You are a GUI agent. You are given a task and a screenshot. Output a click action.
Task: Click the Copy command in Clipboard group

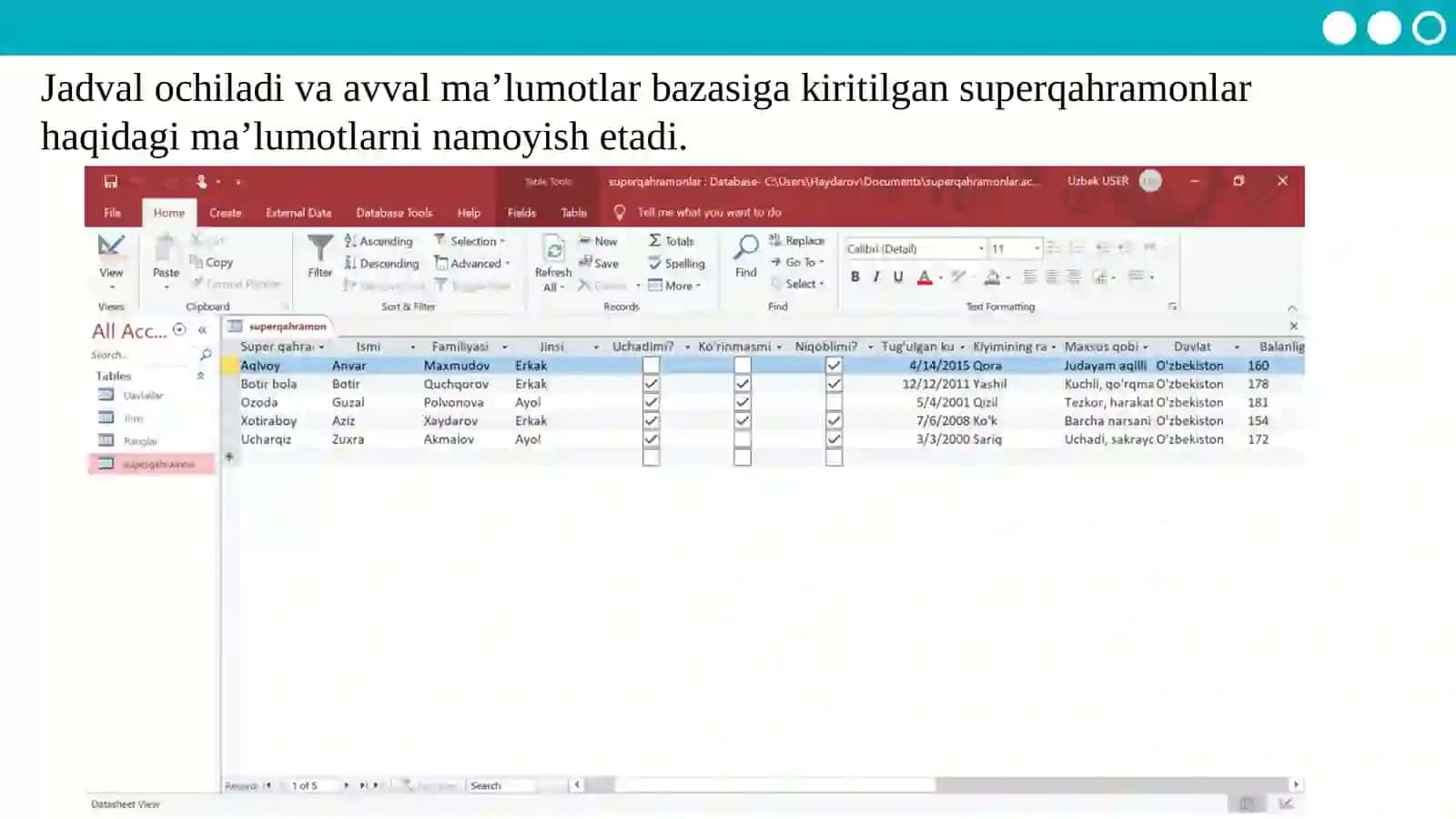pos(211,262)
